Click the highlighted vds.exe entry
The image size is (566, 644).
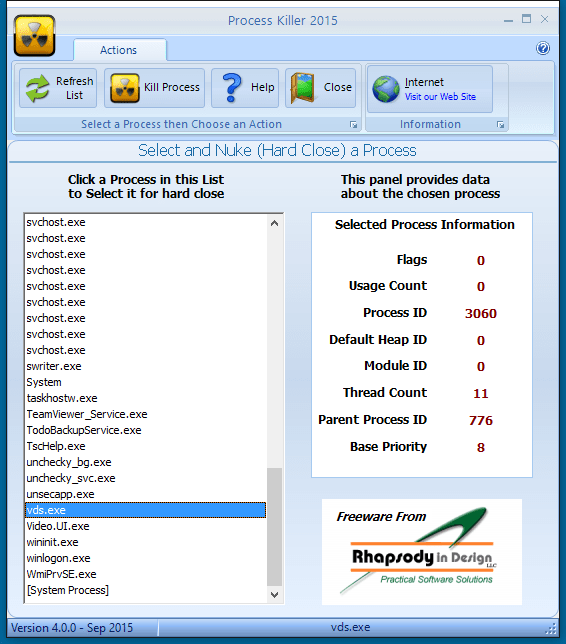point(145,510)
